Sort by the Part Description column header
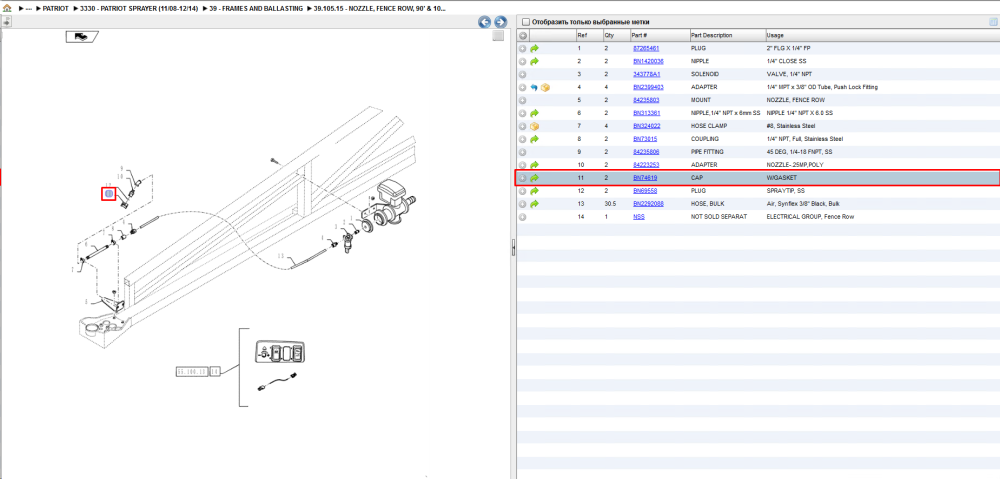Screen dimensions: 1000x479 (x=726, y=36)
